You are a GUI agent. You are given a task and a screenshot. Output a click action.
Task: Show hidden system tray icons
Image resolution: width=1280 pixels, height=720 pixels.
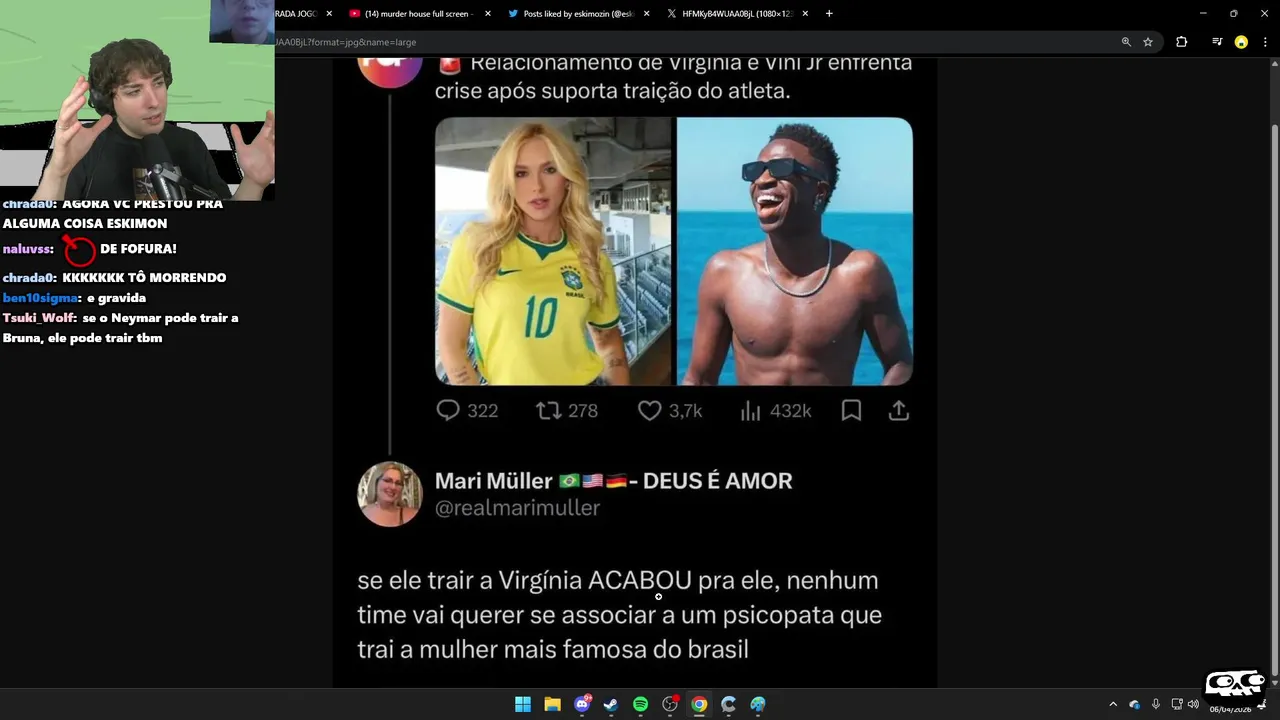(x=1113, y=705)
